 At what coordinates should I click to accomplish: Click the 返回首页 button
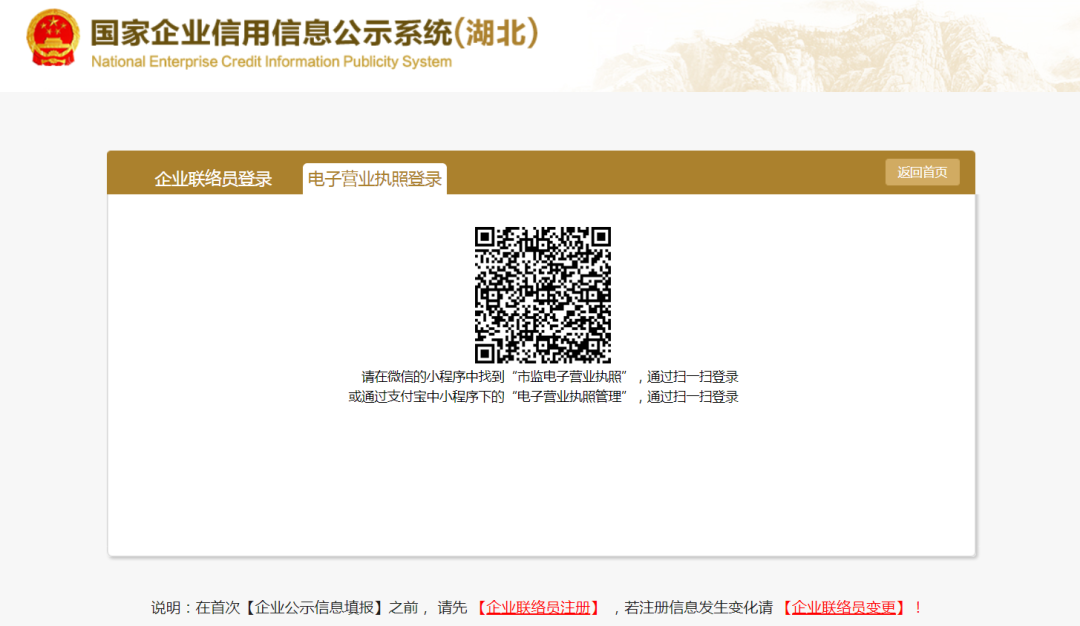[922, 172]
